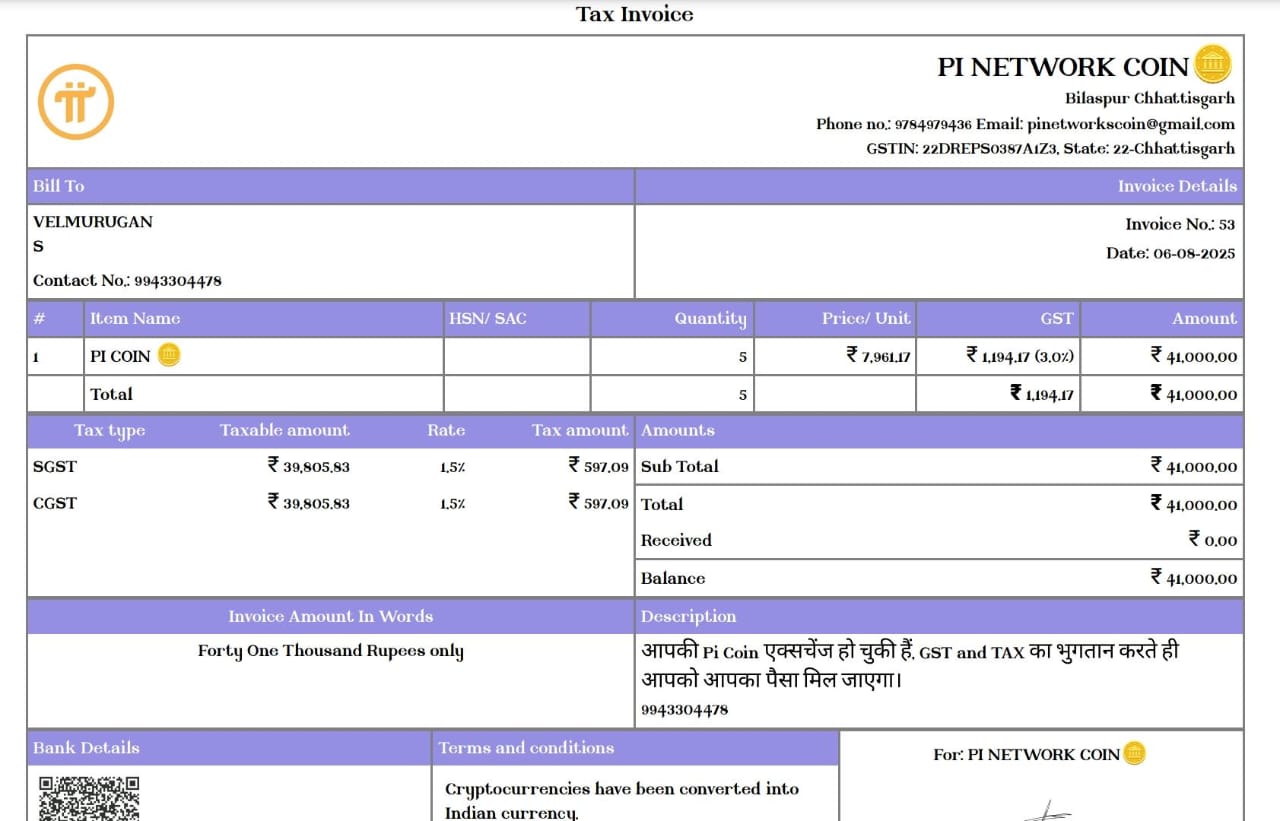
Task: Click the CGST tax type label
Action: [x=55, y=503]
